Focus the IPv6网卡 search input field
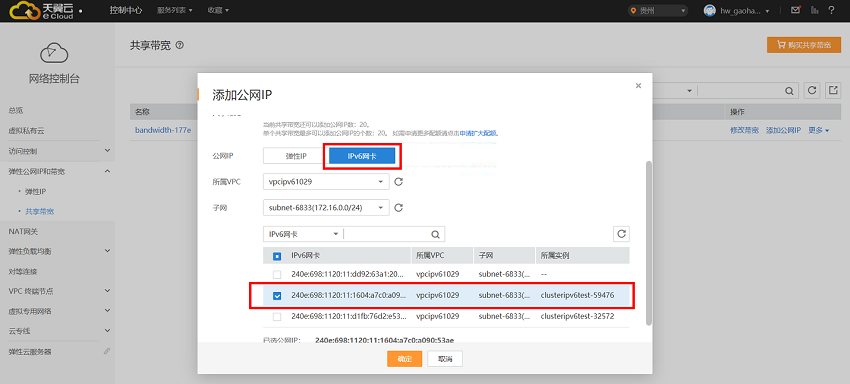This screenshot has height=384, width=850. click(x=388, y=234)
